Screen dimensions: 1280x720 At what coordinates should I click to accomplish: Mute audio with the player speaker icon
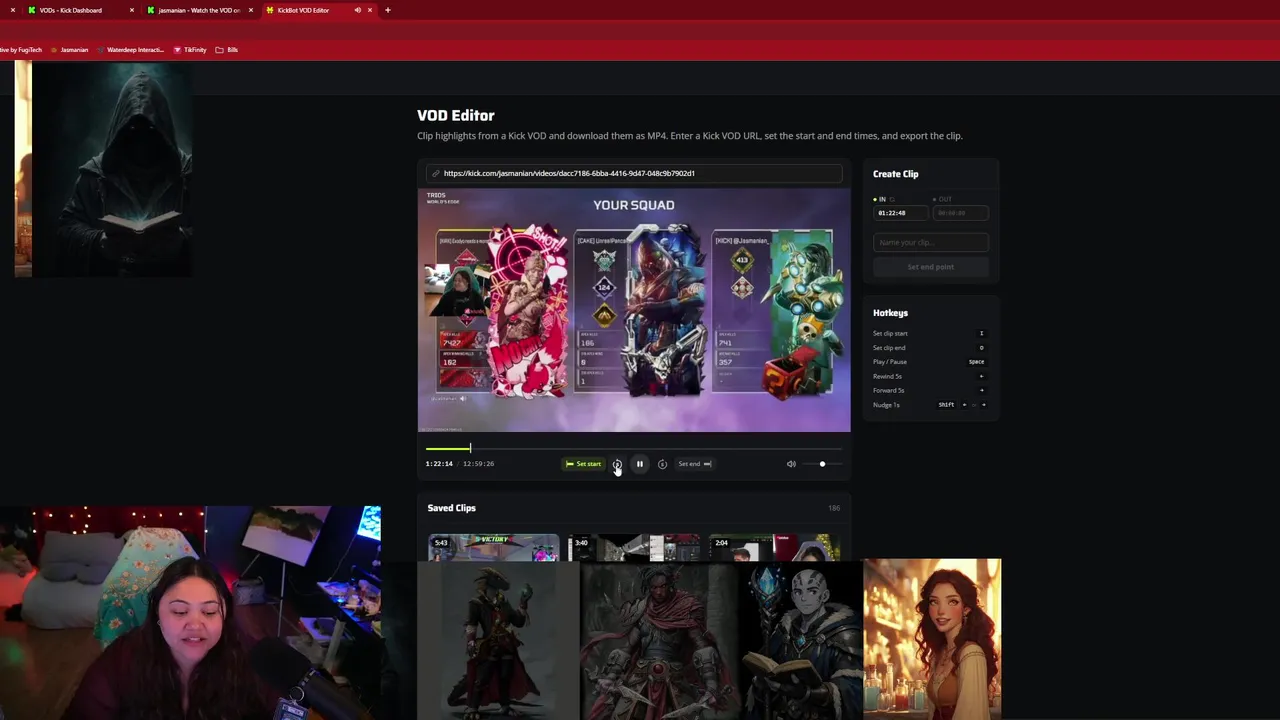tap(791, 464)
